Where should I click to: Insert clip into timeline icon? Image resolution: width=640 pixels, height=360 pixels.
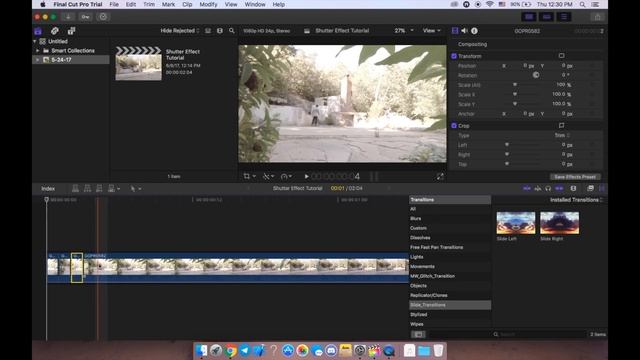(x=87, y=188)
